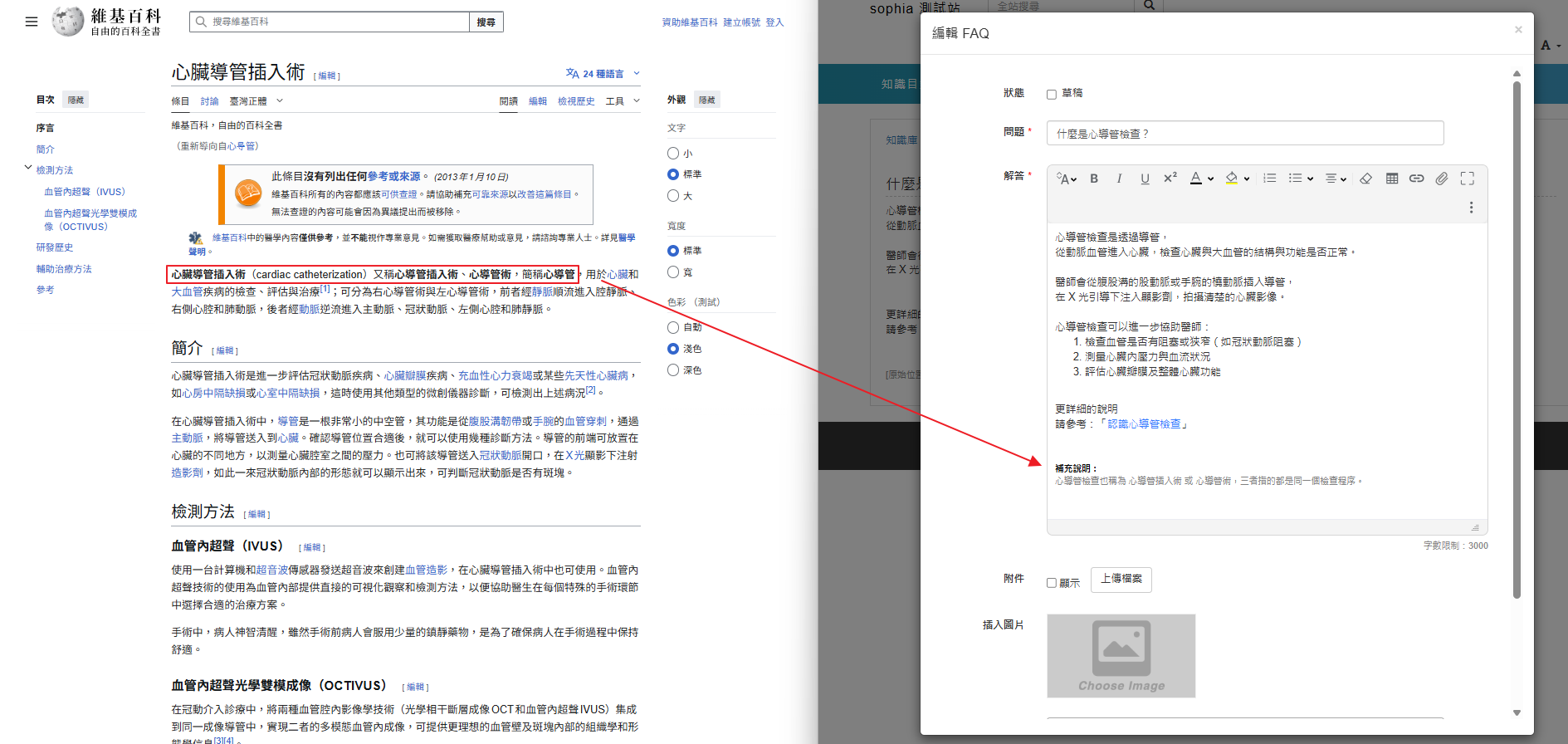The height and width of the screenshot is (744, 1568).
Task: Toggle bold formatting in the answer editor
Action: (1094, 179)
